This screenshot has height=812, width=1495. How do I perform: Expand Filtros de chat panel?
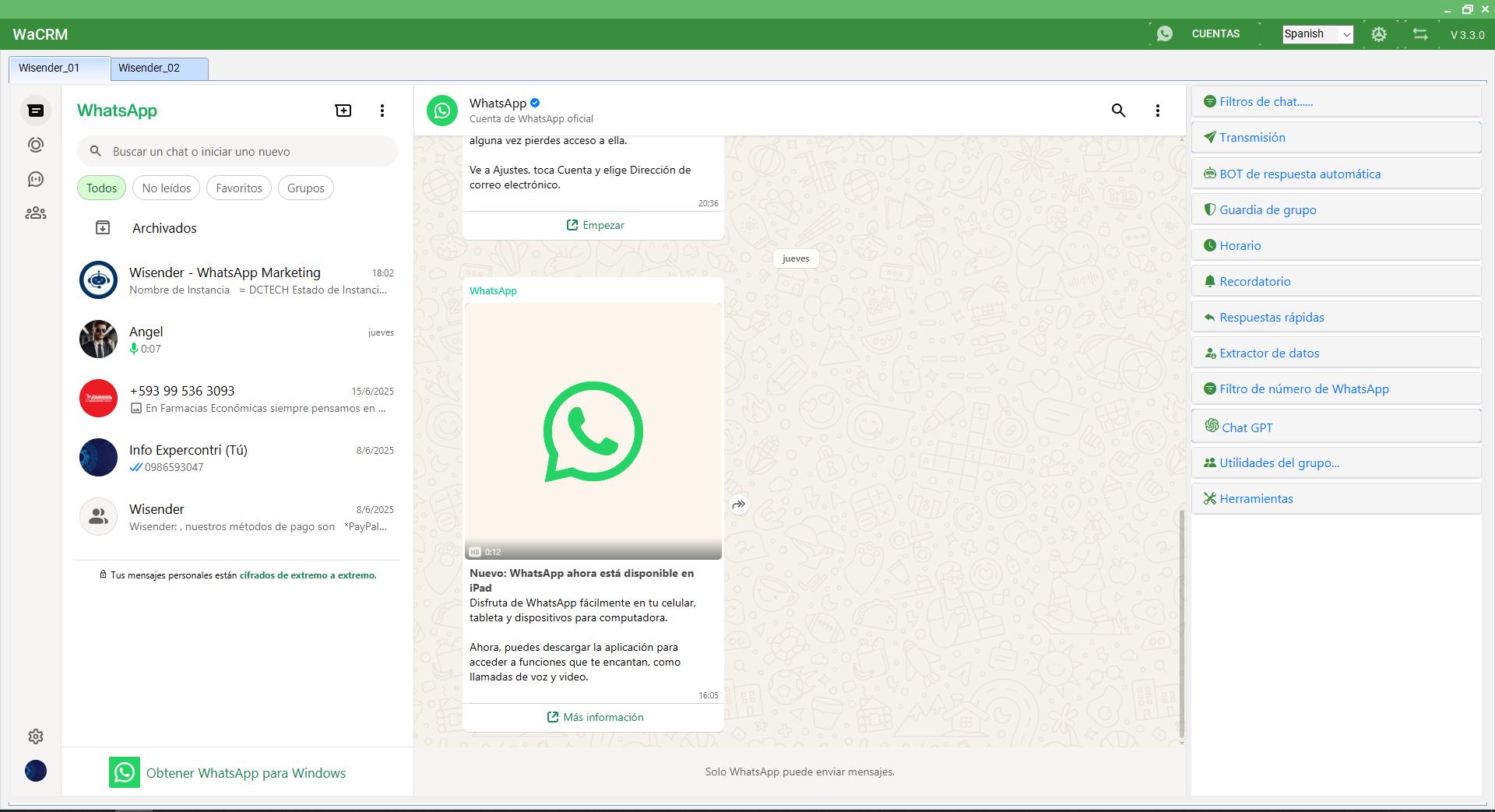1336,101
